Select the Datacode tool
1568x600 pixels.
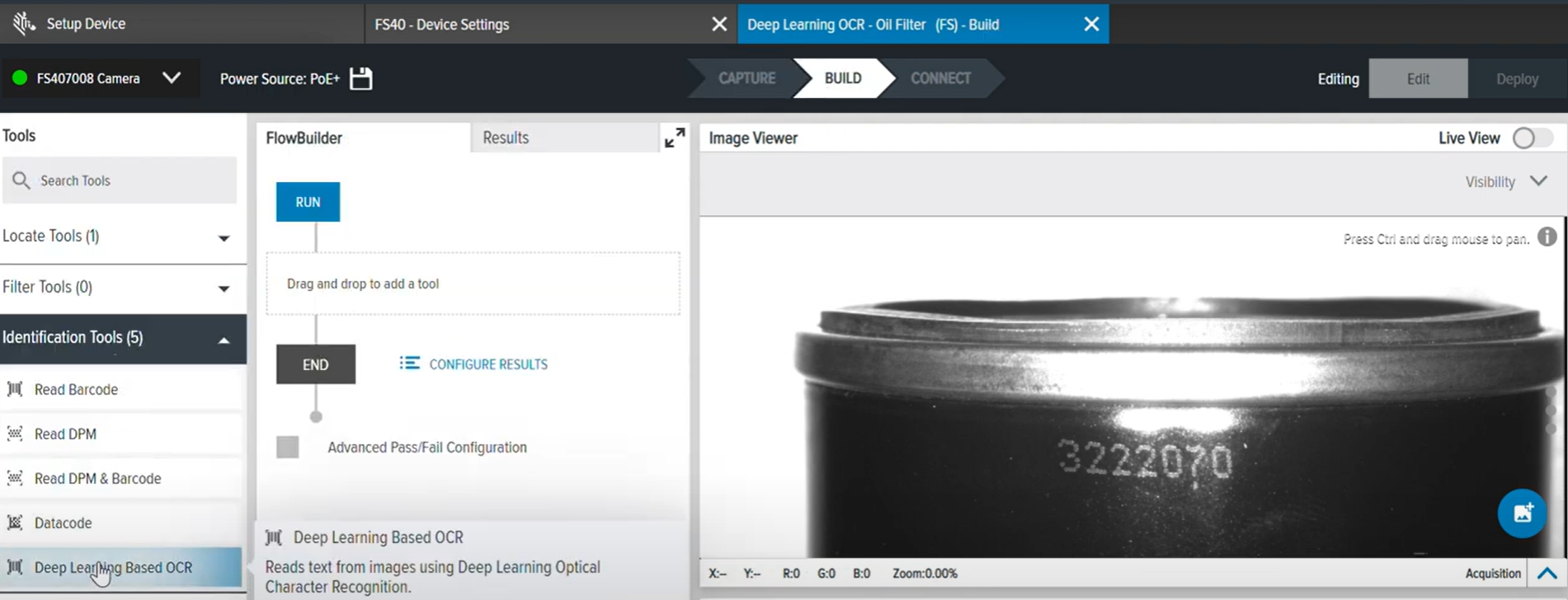point(63,523)
